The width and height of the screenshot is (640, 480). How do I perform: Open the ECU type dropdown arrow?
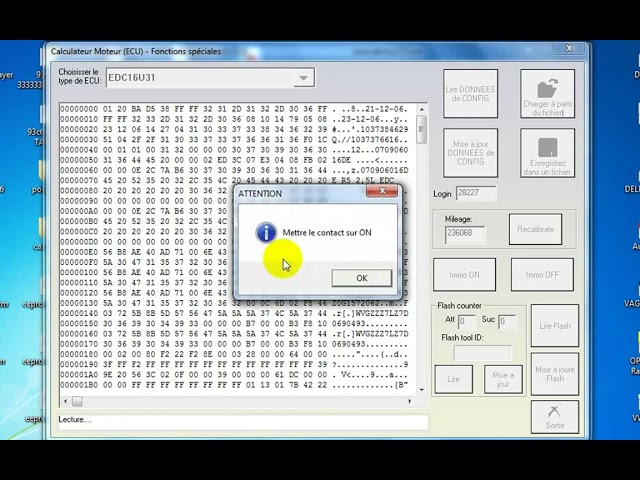tap(303, 78)
